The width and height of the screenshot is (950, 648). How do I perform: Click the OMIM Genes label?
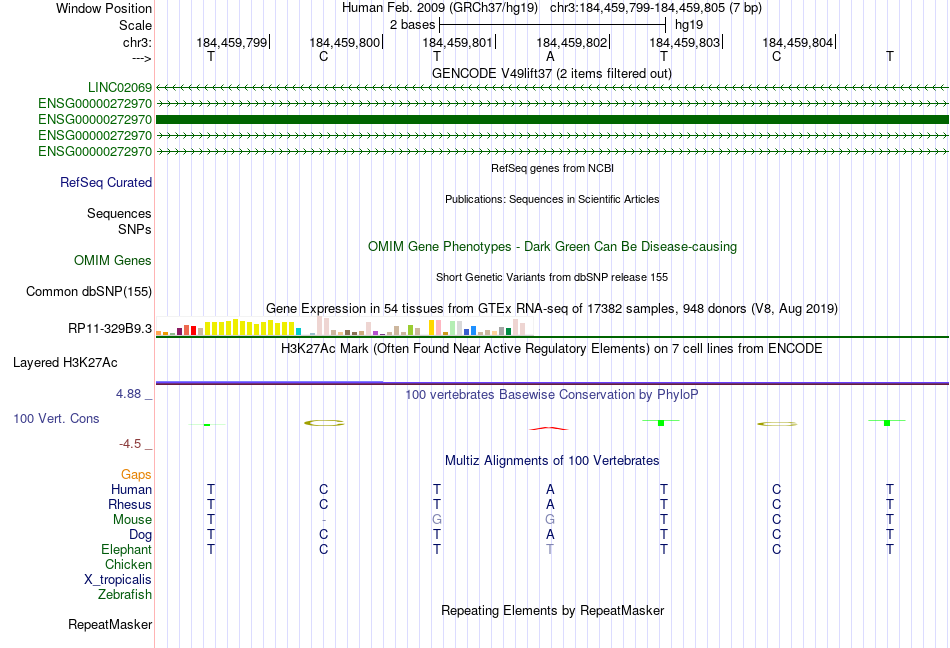point(113,260)
